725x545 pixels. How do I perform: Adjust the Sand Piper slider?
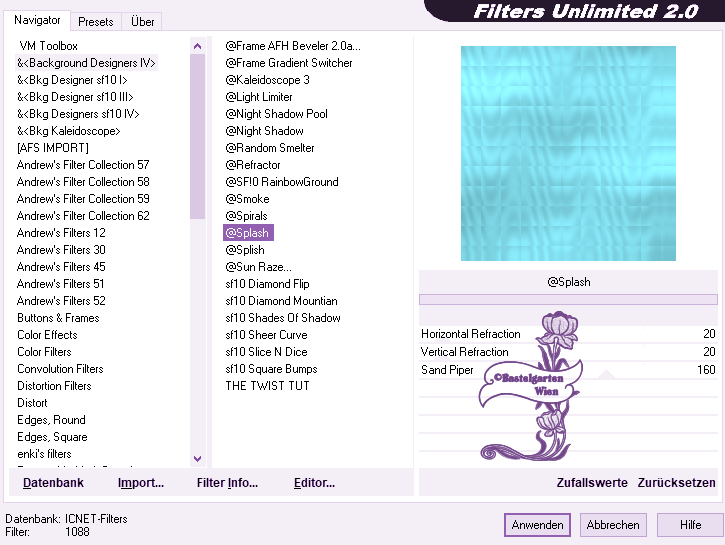pos(568,370)
